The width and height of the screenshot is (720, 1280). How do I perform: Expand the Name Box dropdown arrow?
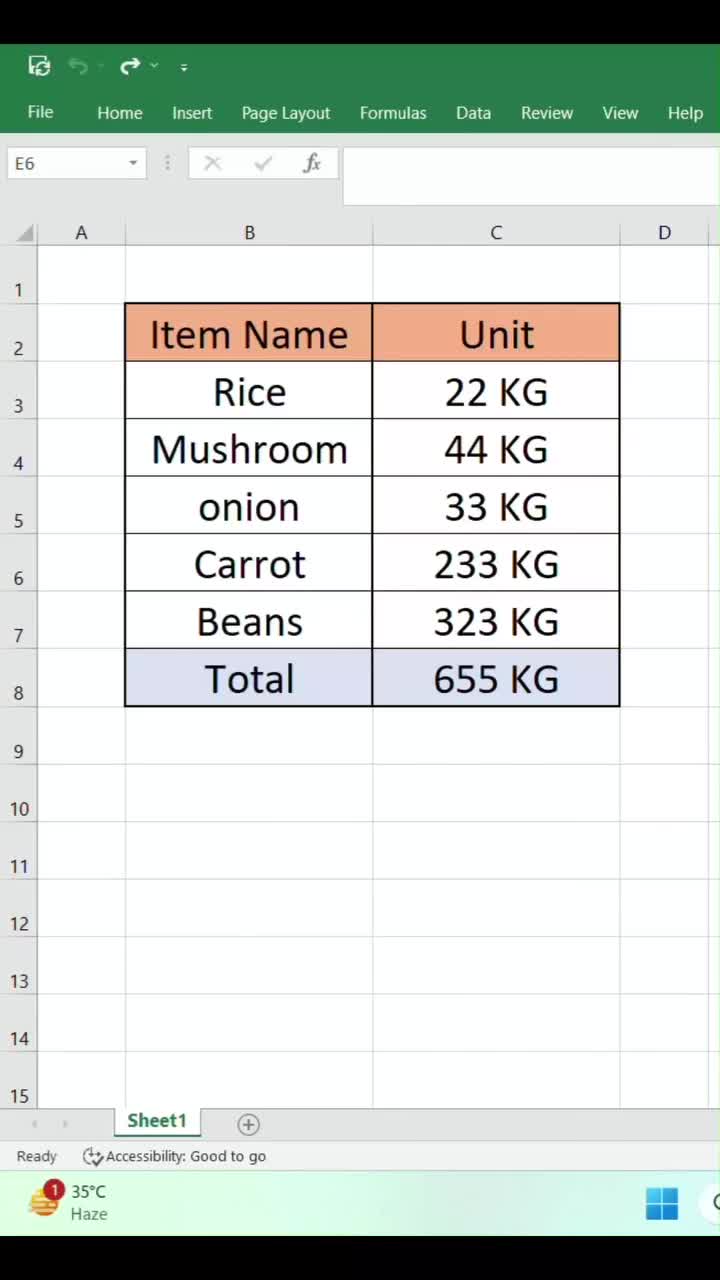[132, 163]
